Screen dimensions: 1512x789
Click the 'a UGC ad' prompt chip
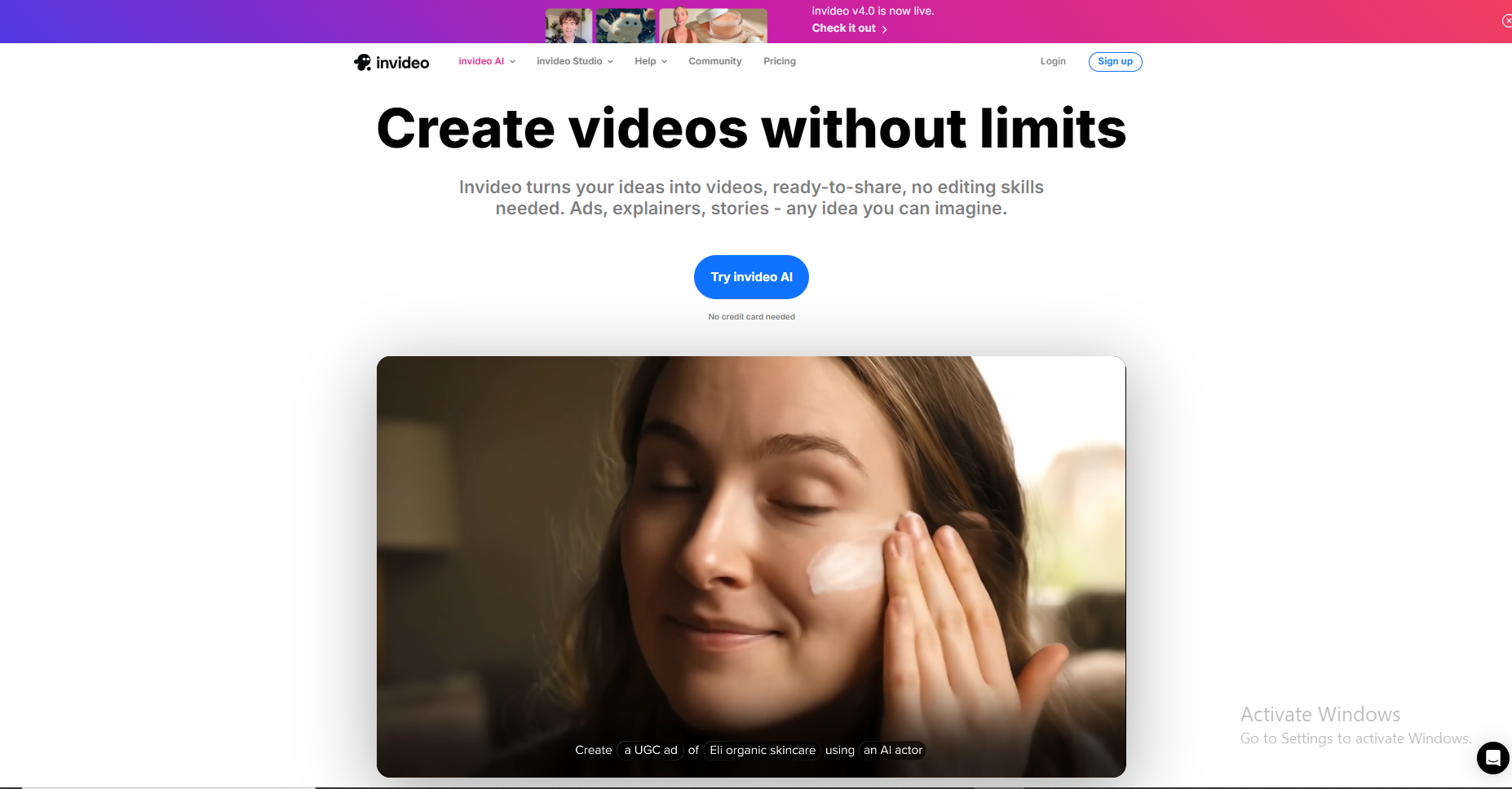click(650, 750)
